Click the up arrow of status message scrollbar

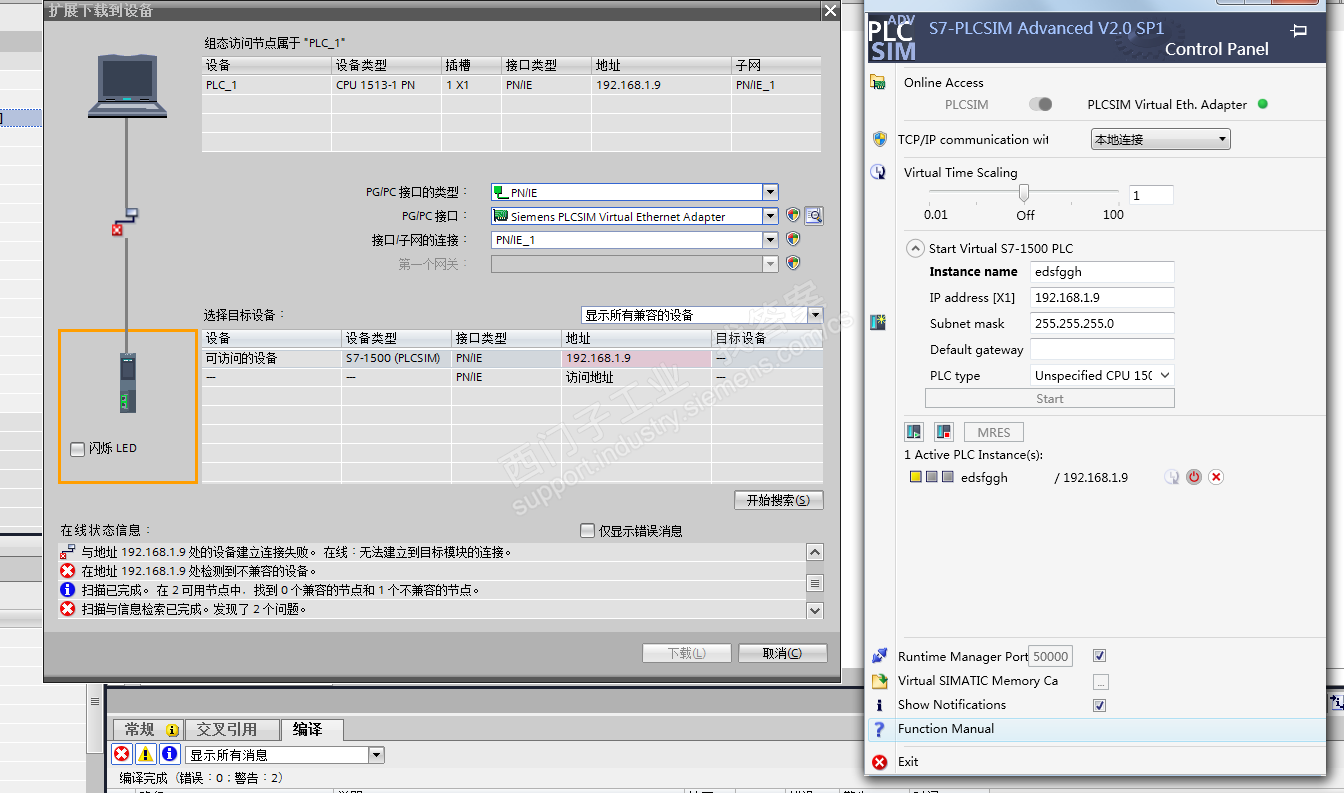815,552
